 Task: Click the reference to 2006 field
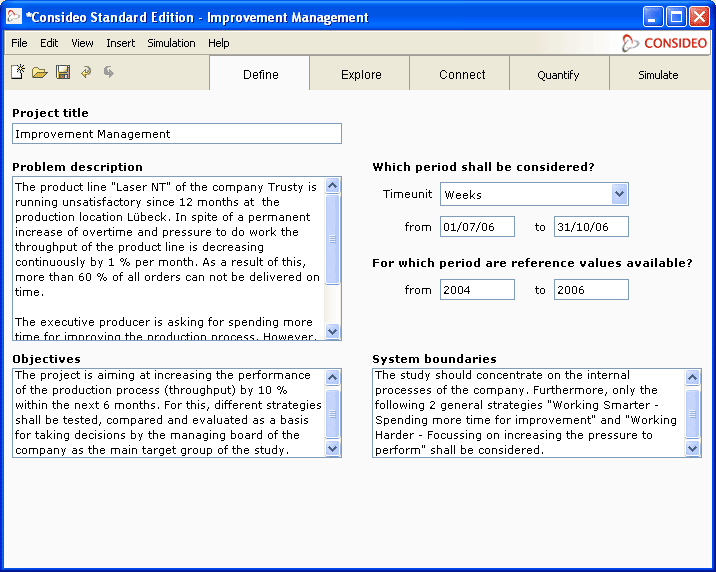tap(591, 290)
